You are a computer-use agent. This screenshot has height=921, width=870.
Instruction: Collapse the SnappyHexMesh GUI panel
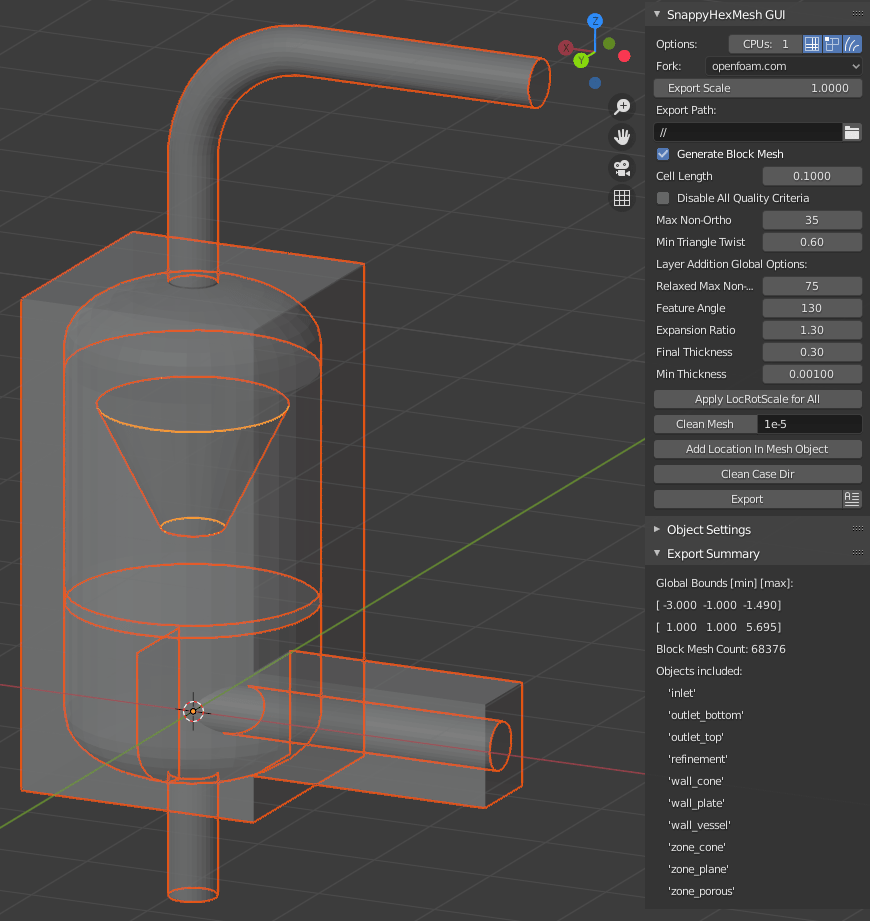[x=657, y=15]
